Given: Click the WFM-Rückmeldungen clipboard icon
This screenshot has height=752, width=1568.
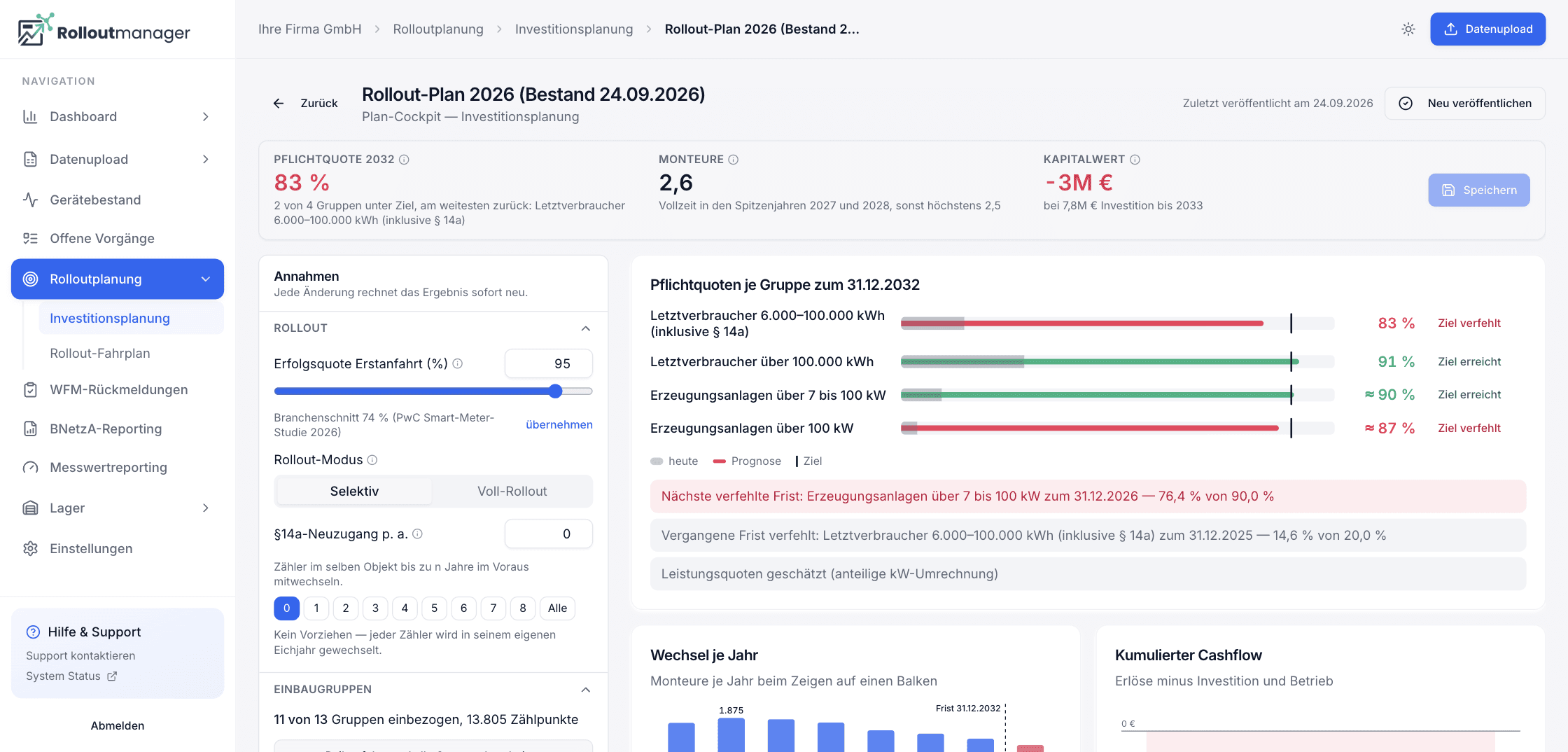Looking at the screenshot, I should click(30, 389).
